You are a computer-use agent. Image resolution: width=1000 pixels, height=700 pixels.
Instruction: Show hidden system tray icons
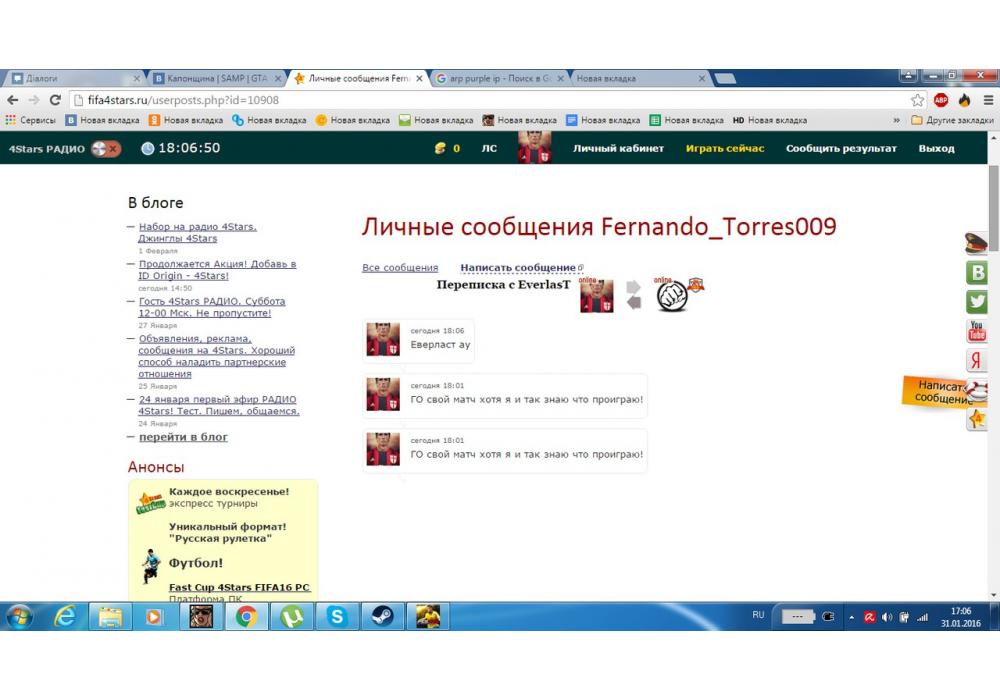coord(852,617)
